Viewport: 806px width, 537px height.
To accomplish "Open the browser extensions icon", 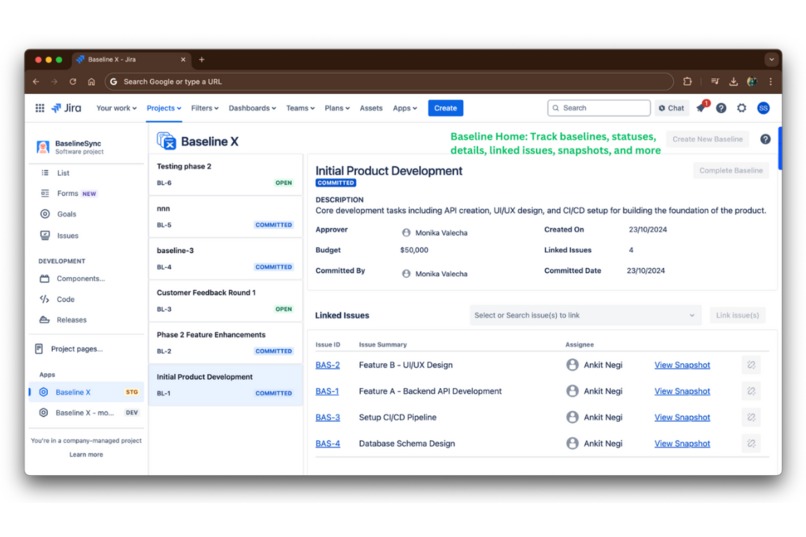I will (687, 81).
